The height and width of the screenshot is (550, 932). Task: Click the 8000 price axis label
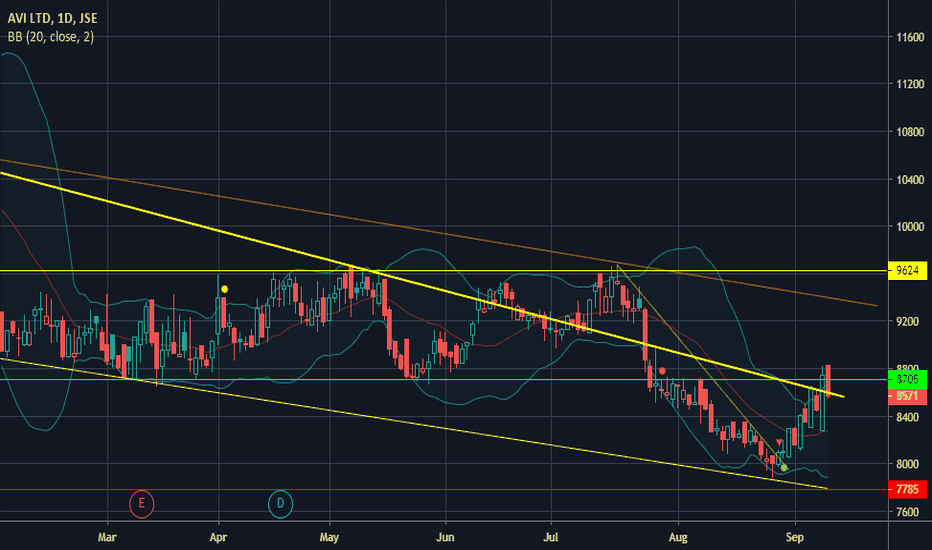[x=907, y=464]
